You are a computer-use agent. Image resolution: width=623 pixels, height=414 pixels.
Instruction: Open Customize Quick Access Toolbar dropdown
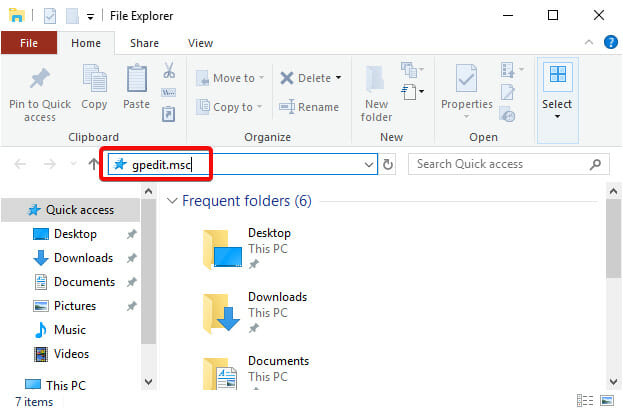(x=91, y=16)
